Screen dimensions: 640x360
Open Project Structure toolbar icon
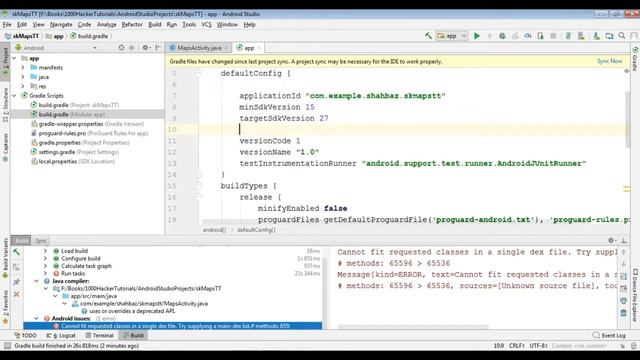pyautogui.click(x=609, y=36)
